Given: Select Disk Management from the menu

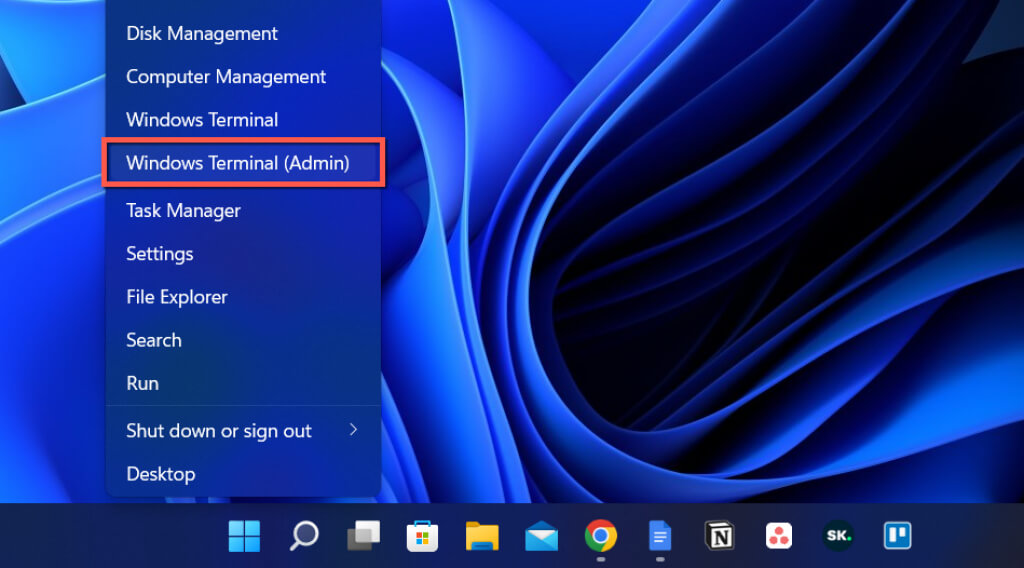Looking at the screenshot, I should 243,33.
